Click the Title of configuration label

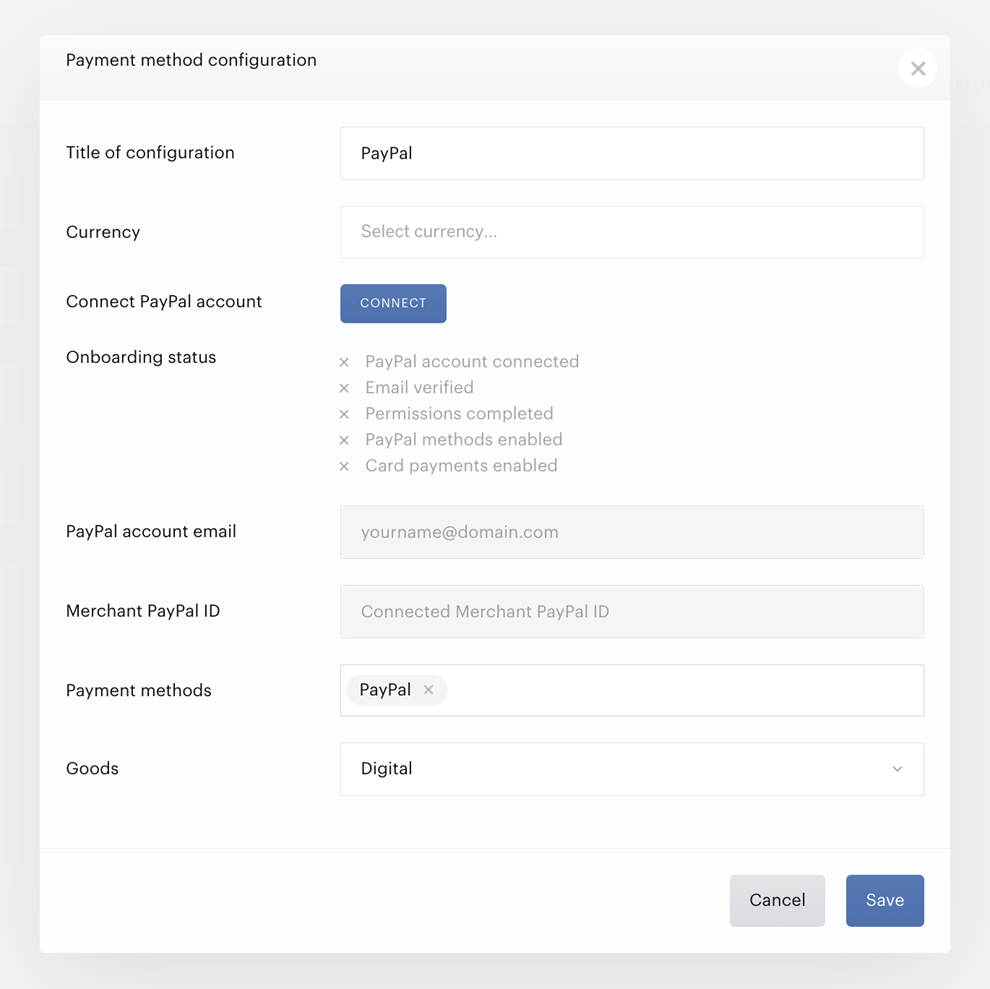pos(150,152)
